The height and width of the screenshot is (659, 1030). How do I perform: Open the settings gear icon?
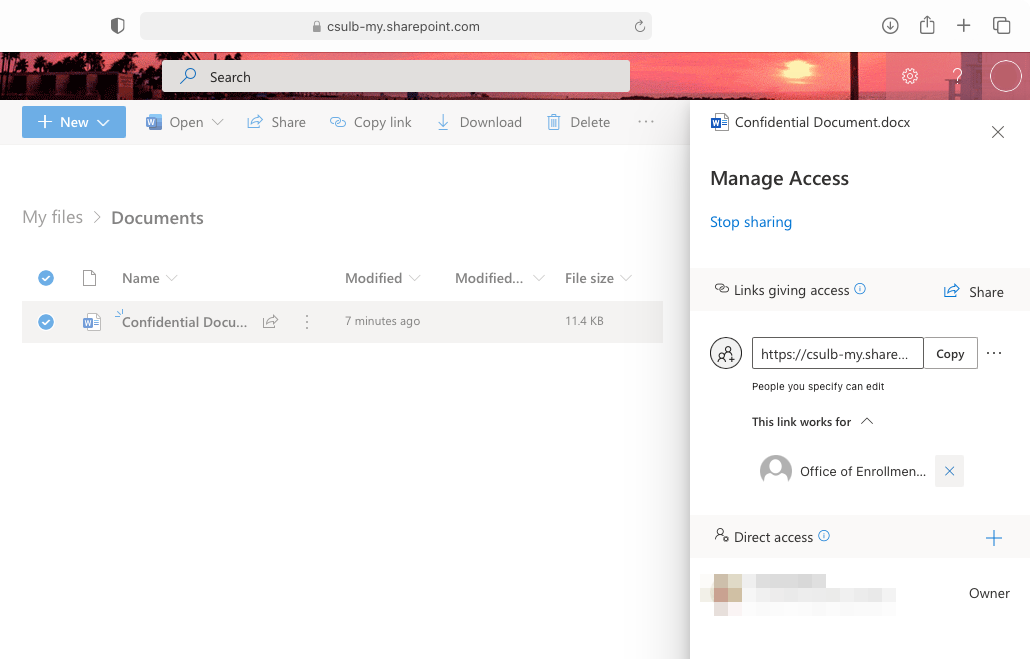pyautogui.click(x=909, y=76)
